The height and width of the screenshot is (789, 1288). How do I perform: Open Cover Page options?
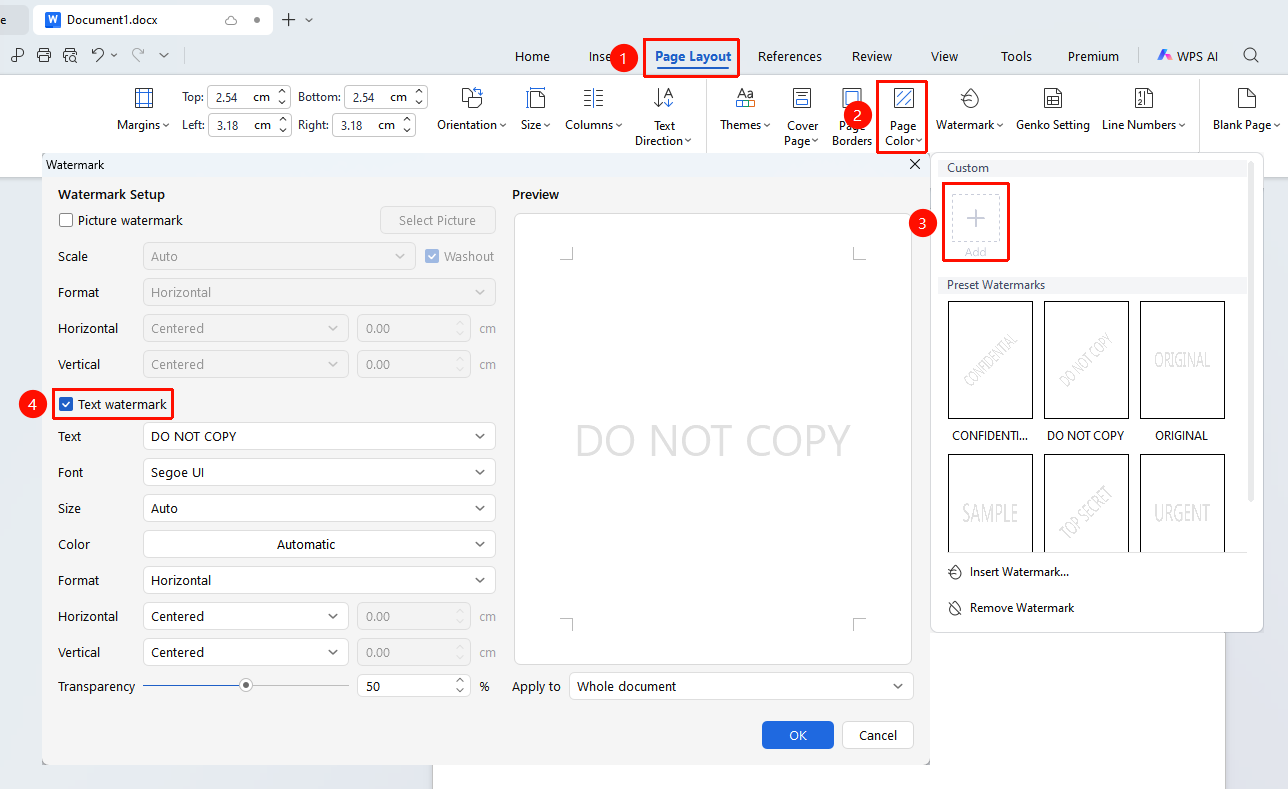802,117
